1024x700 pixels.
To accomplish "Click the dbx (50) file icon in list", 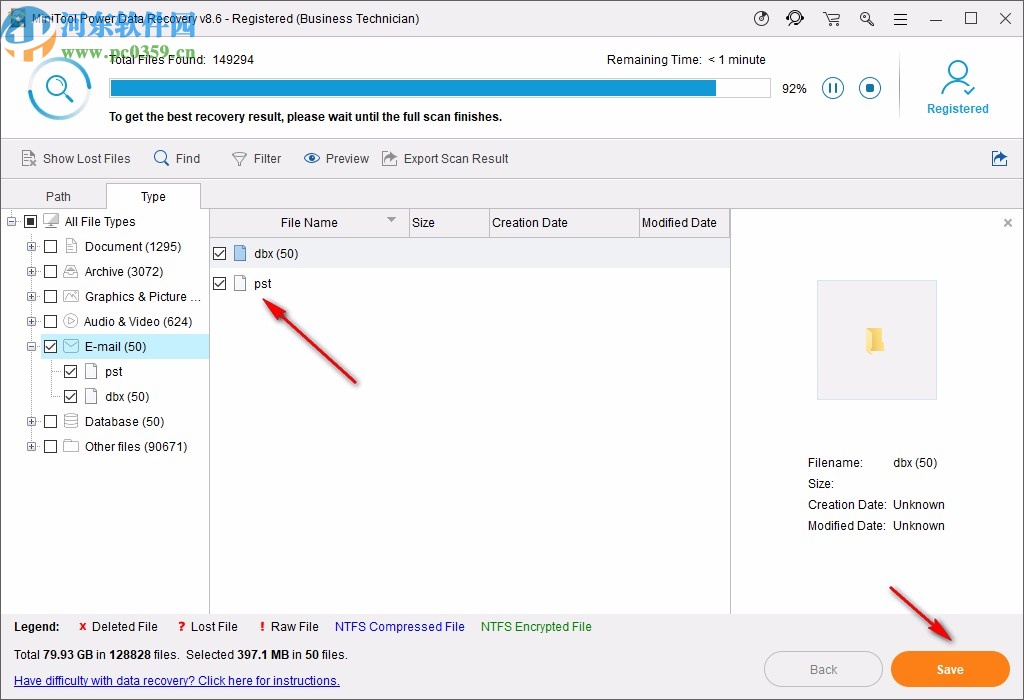I will [x=240, y=253].
